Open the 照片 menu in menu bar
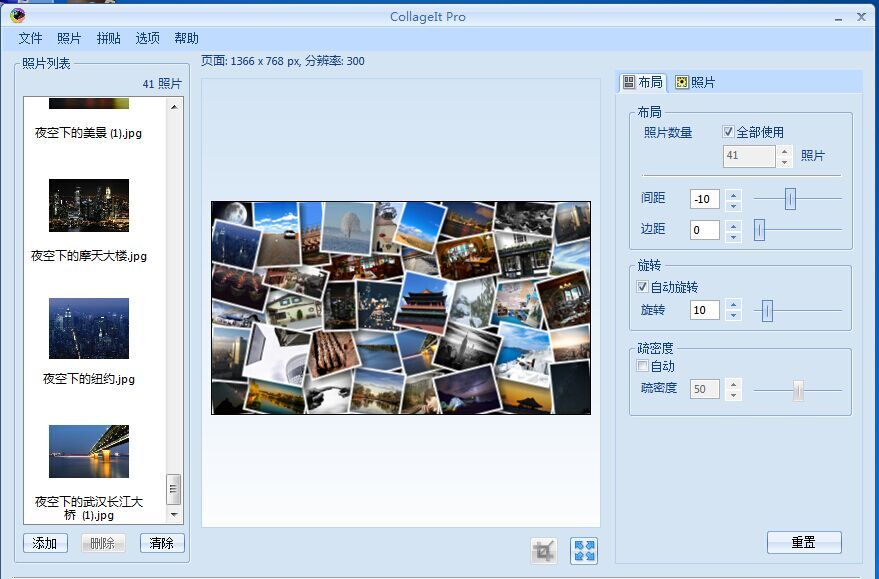Viewport: 879px width, 579px height. (x=69, y=38)
